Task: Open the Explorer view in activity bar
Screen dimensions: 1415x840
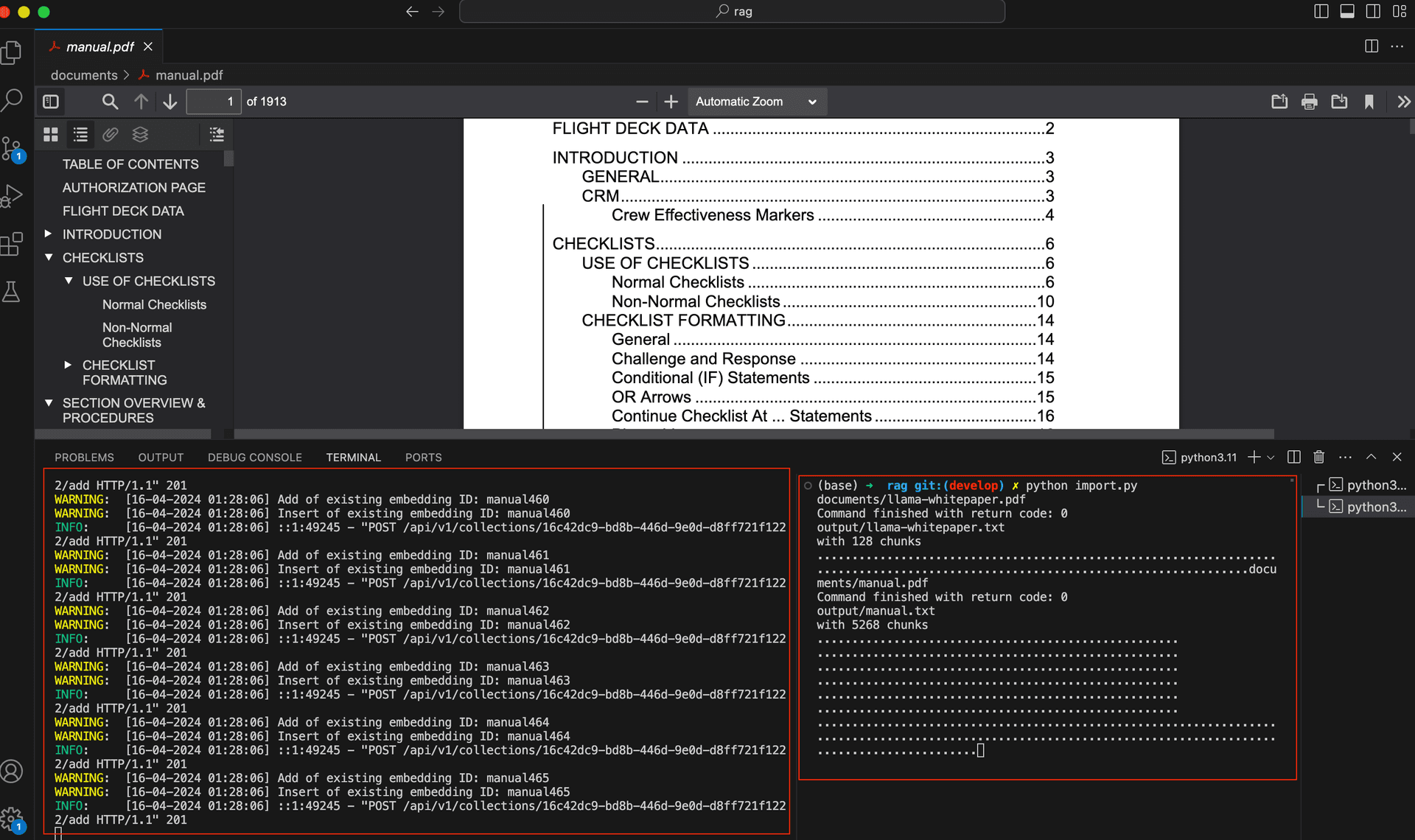Action: click(12, 52)
